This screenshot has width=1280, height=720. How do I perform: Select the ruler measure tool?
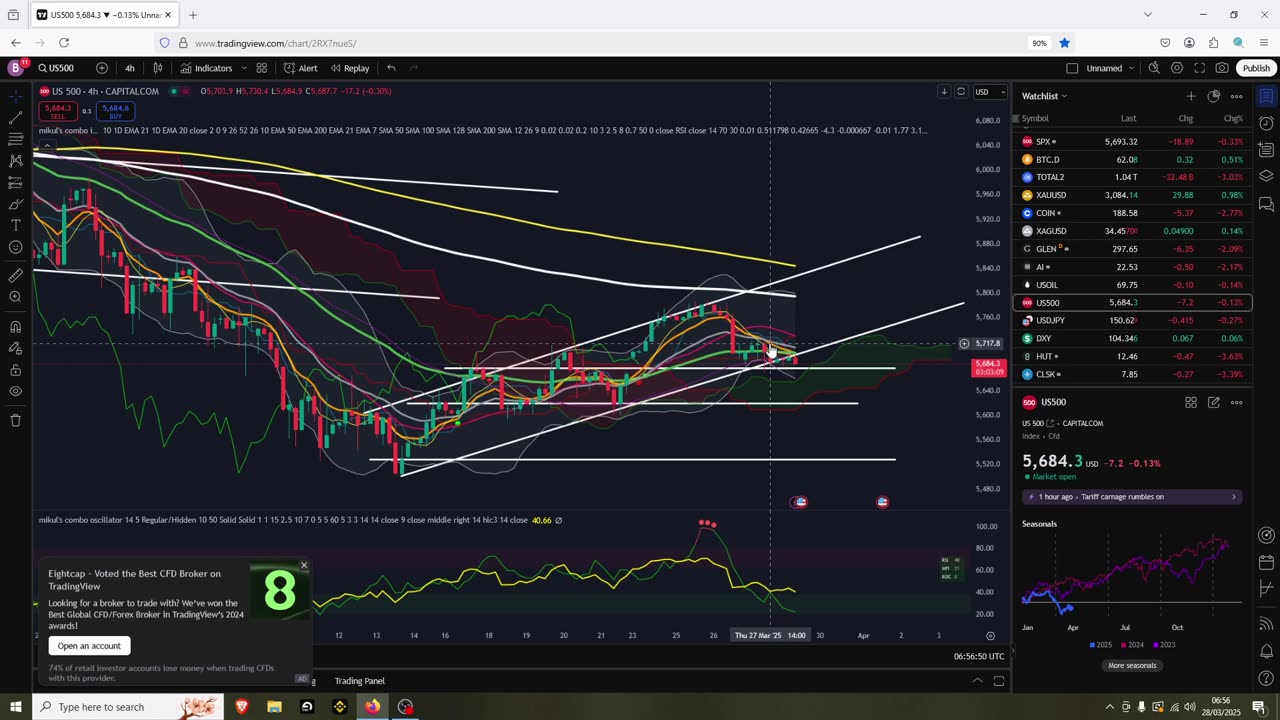pyautogui.click(x=16, y=275)
